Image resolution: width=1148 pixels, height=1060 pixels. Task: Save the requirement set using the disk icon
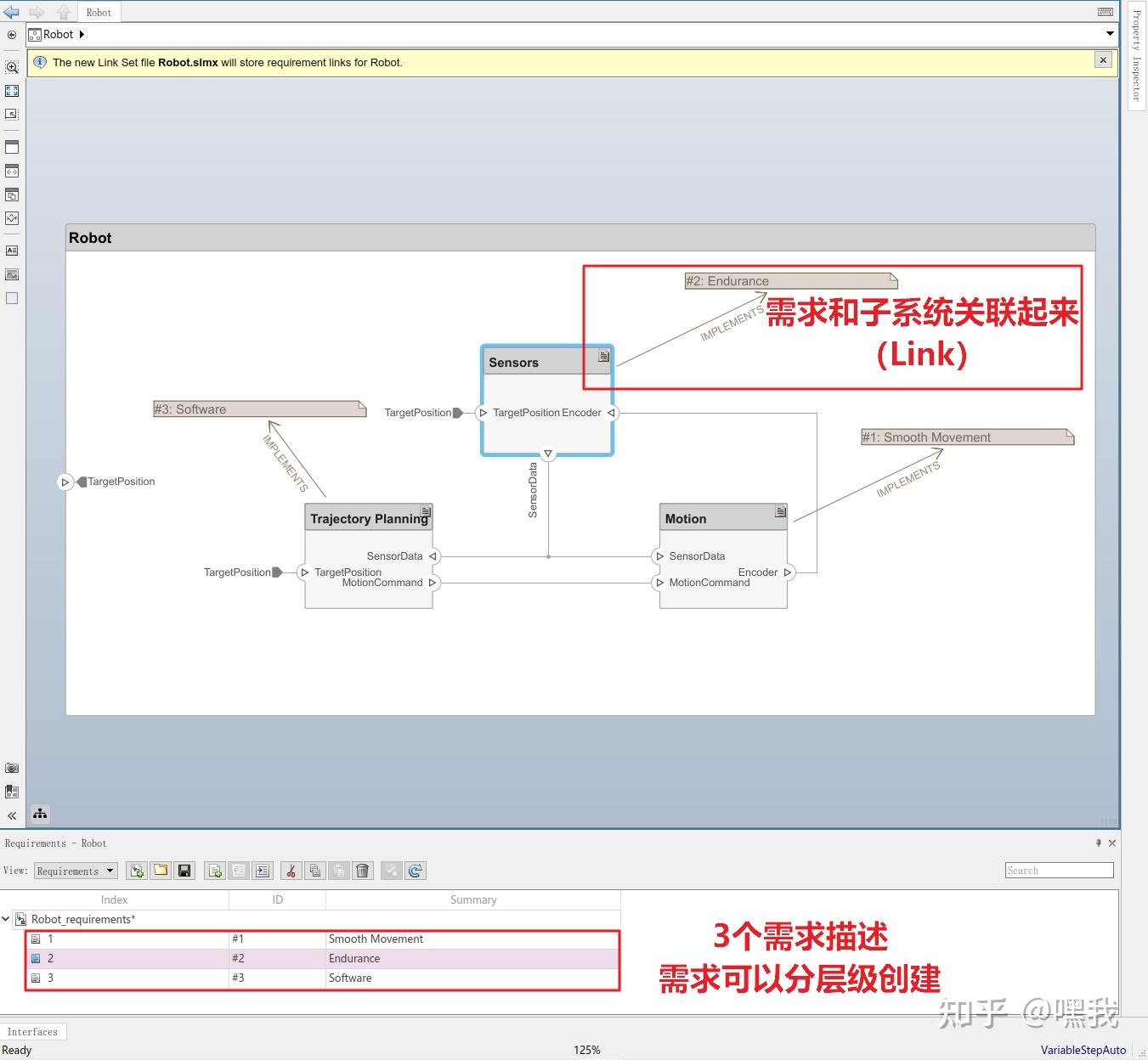point(184,870)
